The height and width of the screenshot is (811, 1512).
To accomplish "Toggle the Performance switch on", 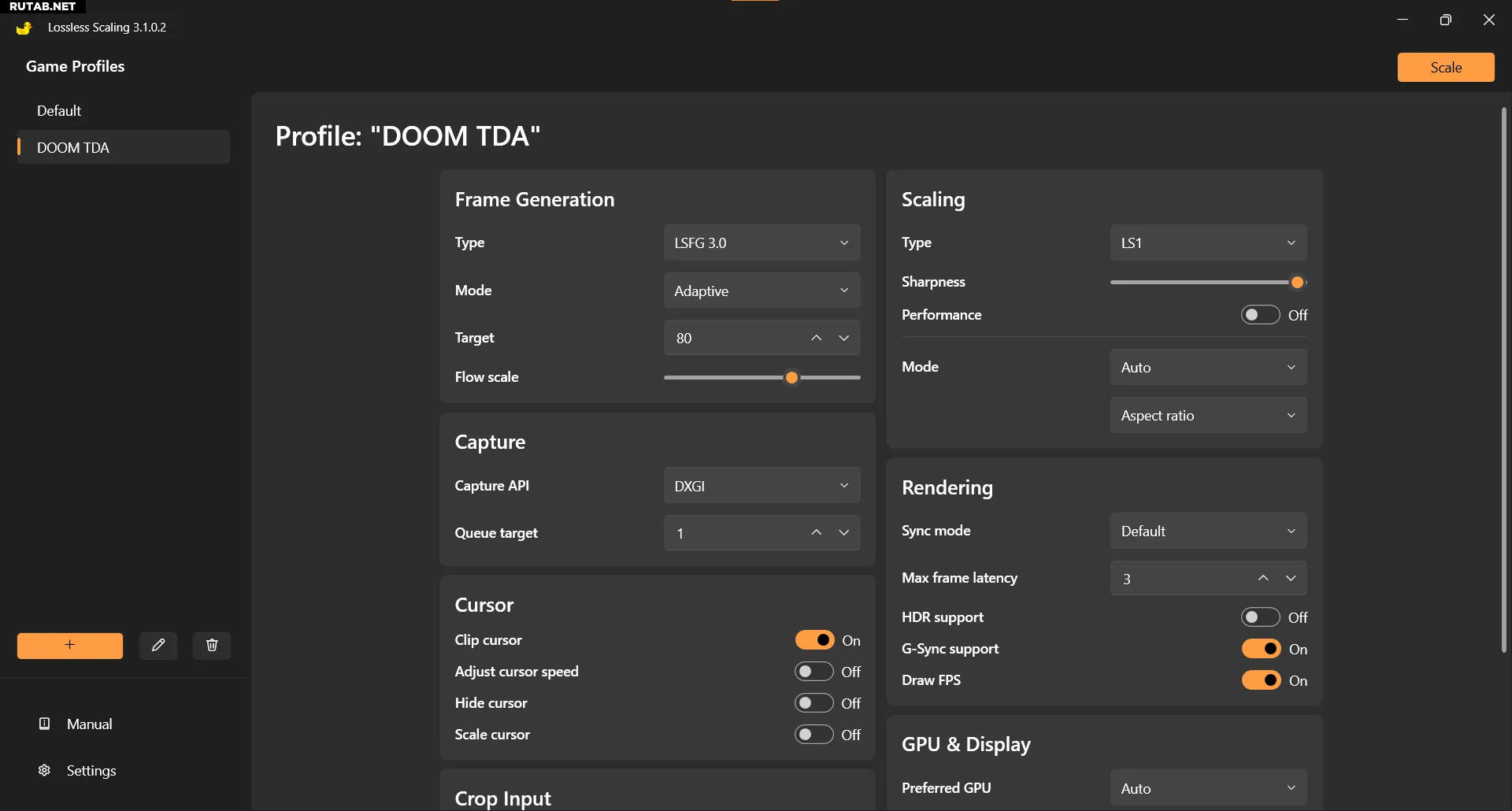I will coord(1260,315).
